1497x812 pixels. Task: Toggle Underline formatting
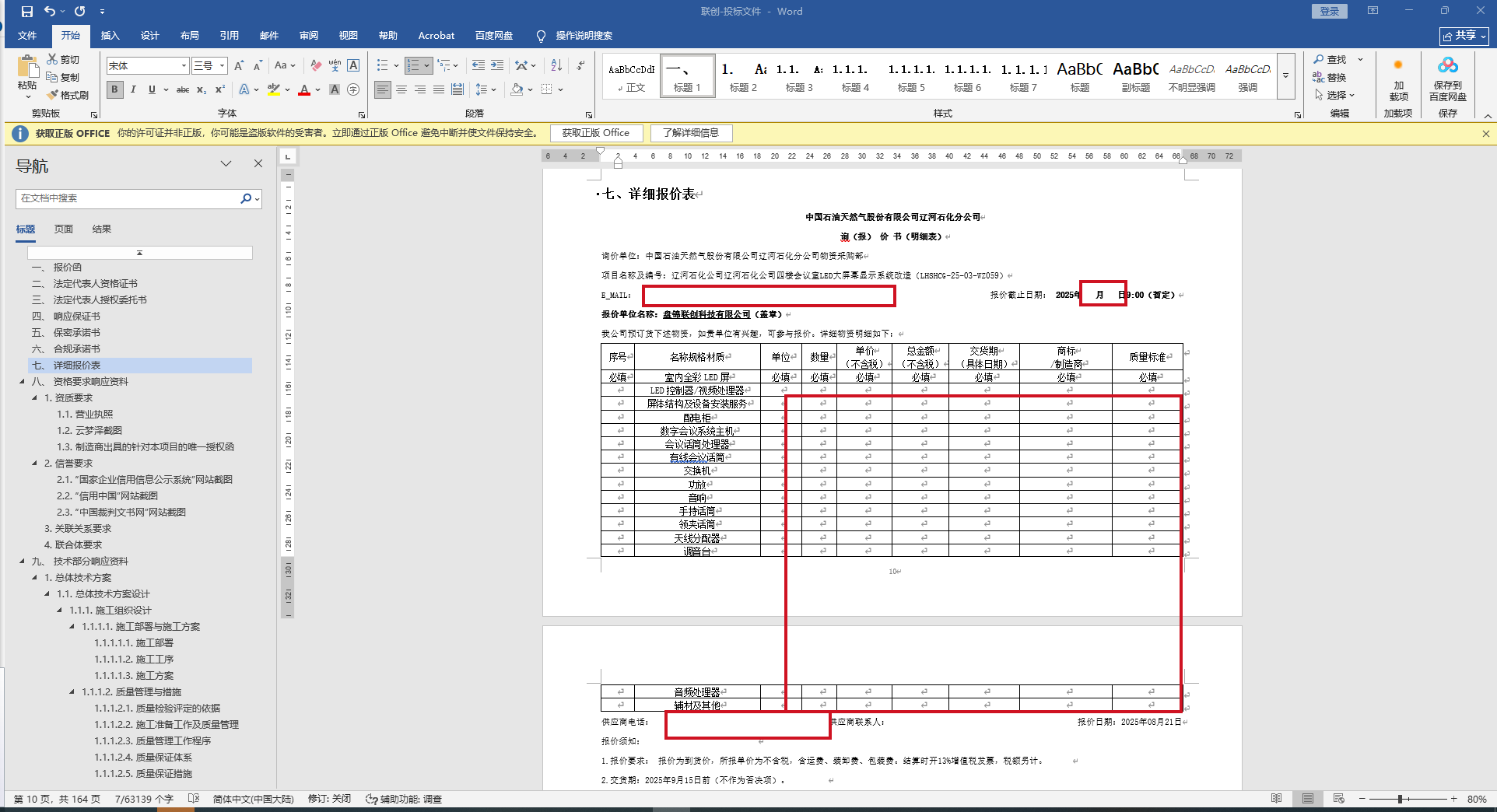(x=152, y=89)
